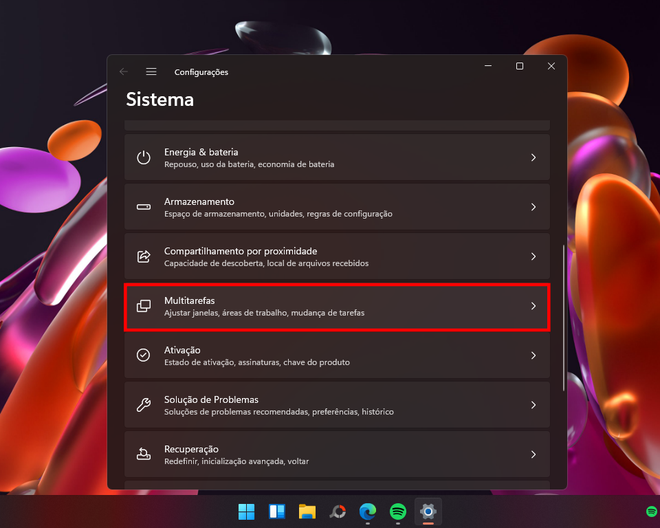Click the Sistema page heading
This screenshot has height=528, width=660.
[160, 100]
